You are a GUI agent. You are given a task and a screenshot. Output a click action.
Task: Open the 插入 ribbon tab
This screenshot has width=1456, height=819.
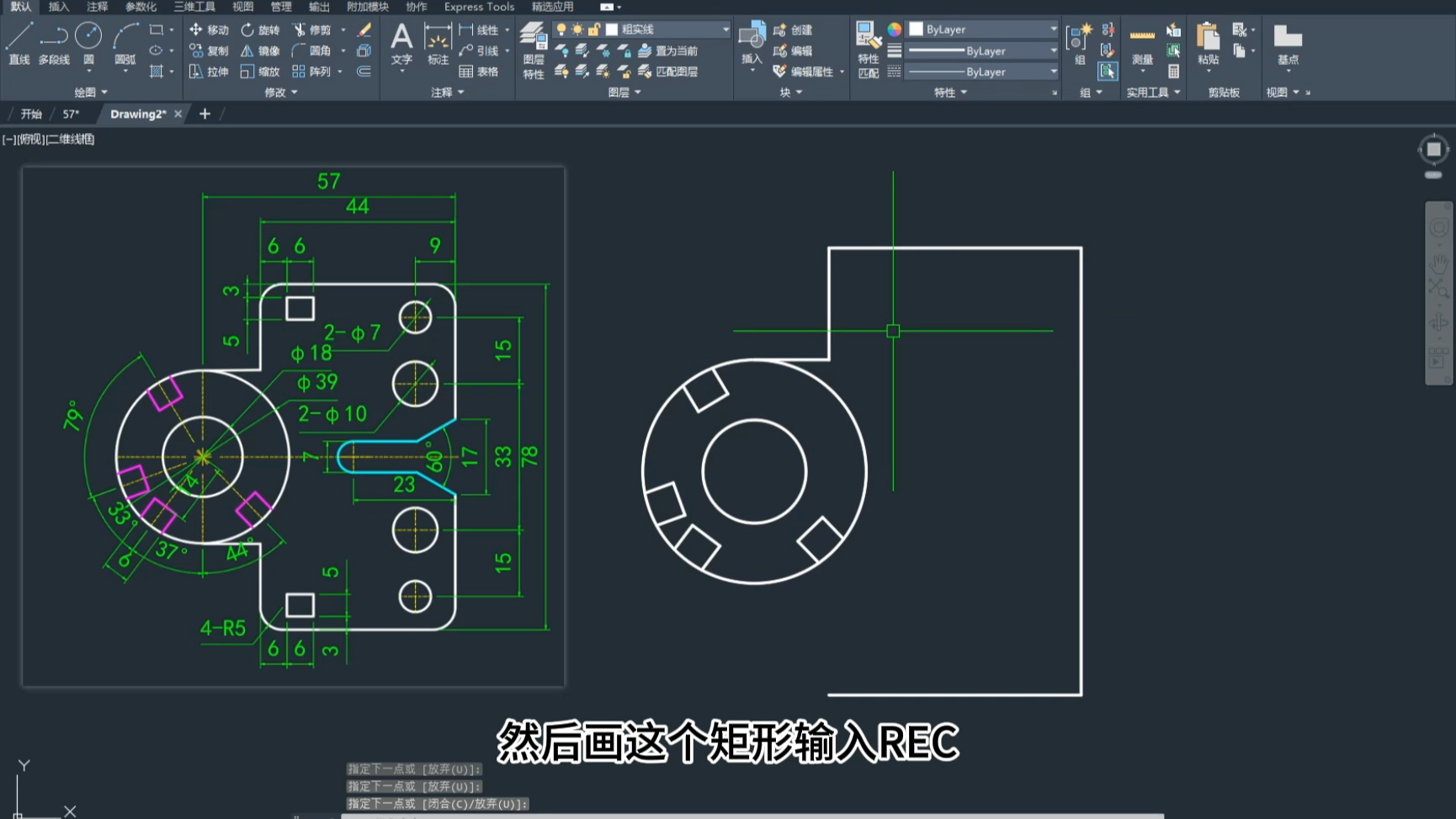pos(59,7)
